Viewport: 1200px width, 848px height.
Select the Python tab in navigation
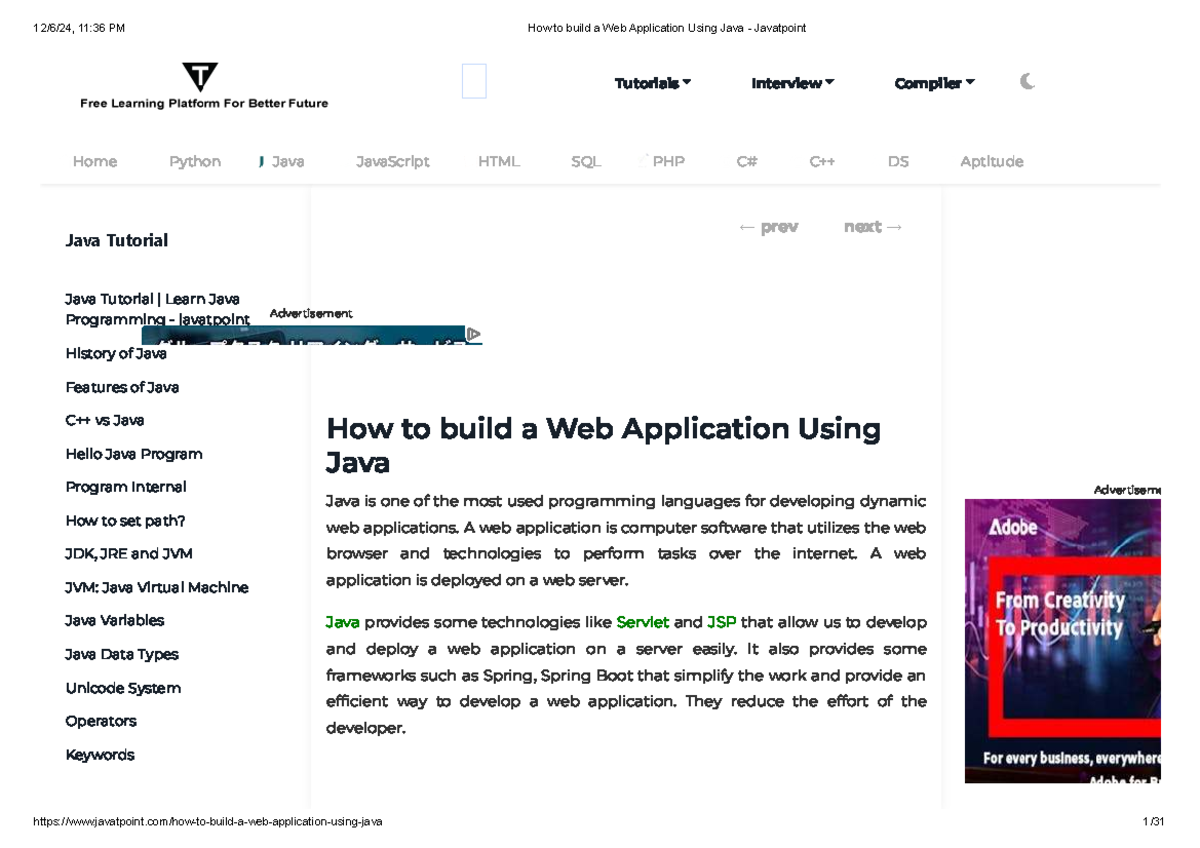coord(195,161)
